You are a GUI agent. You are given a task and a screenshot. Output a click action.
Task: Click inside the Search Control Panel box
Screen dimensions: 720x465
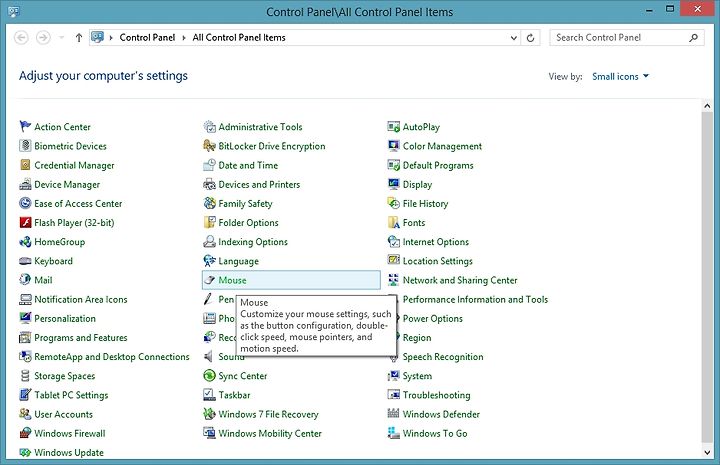[627, 38]
